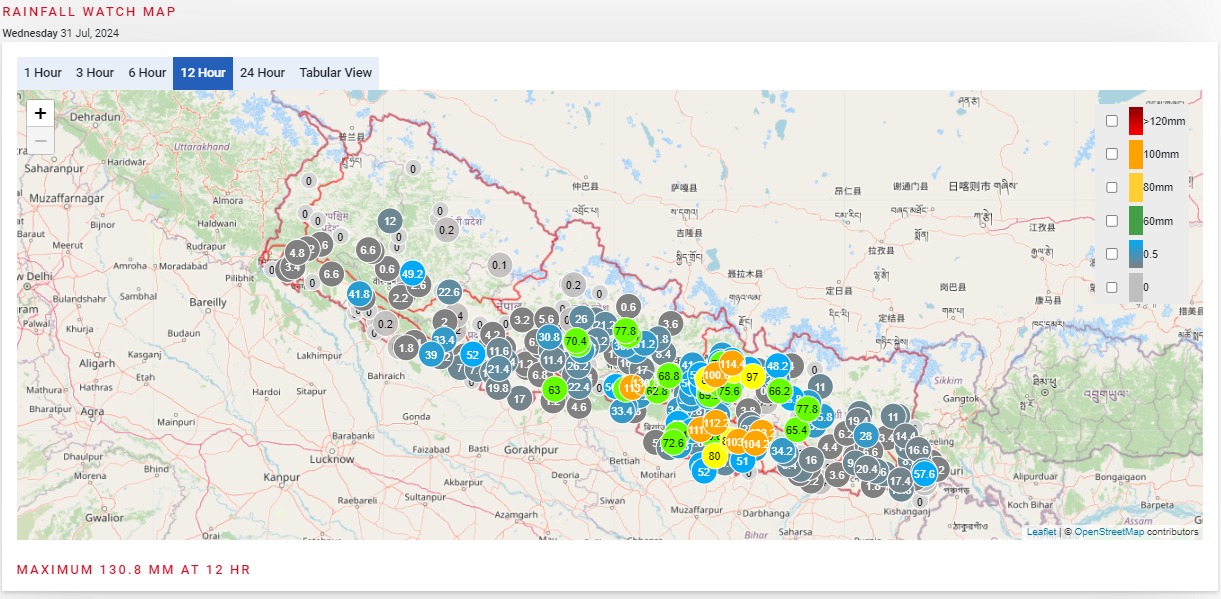Click the green 63 station marker
Viewport: 1221px width, 599px height.
(554, 389)
